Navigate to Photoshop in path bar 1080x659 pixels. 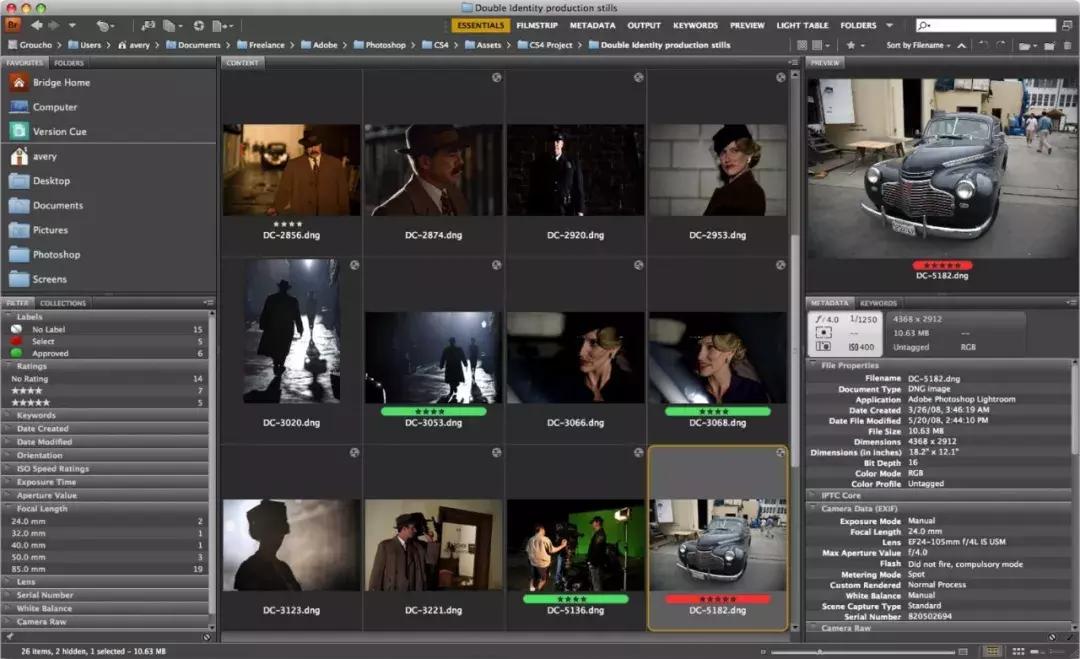tap(385, 45)
